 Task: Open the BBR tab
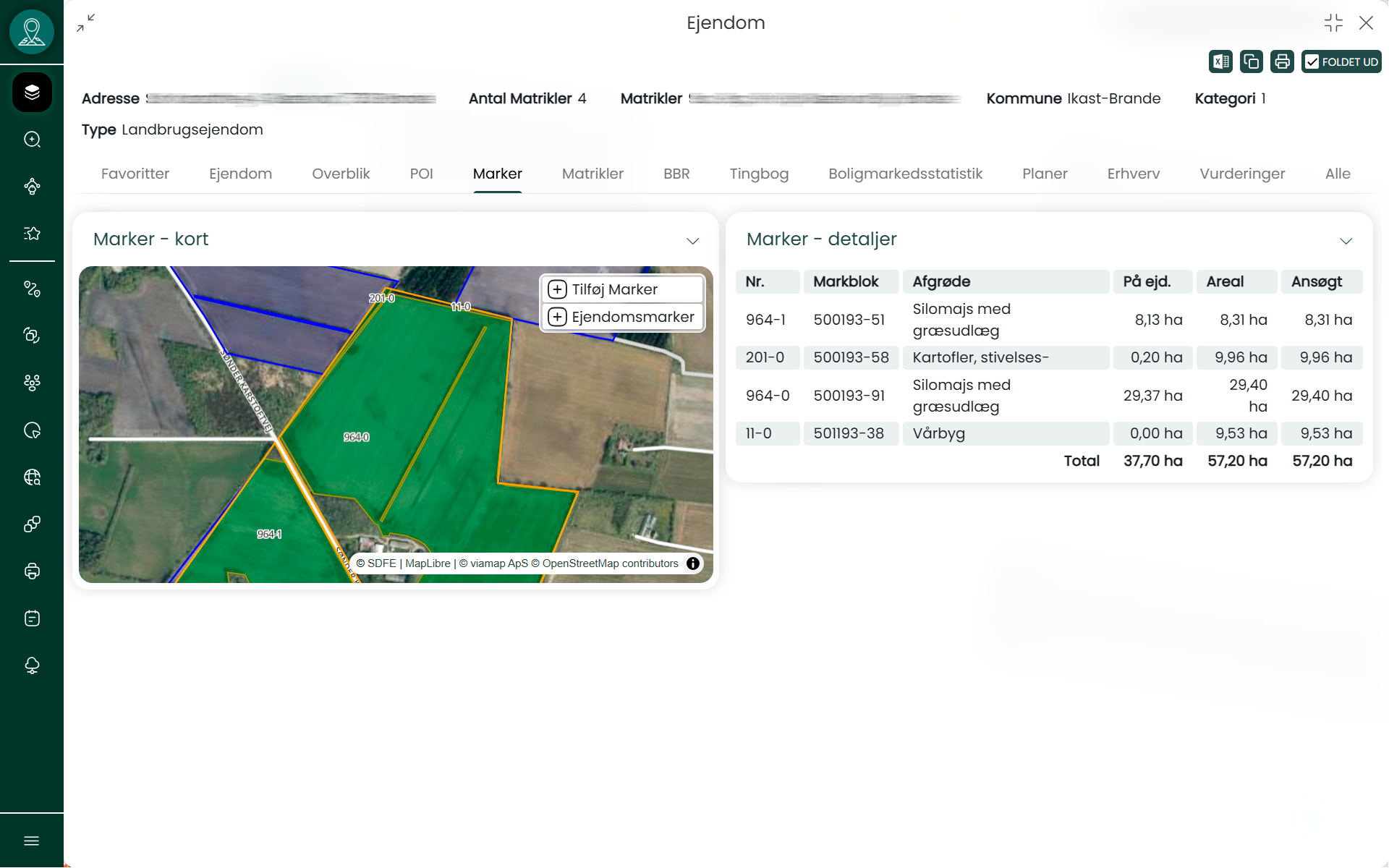[x=676, y=174]
